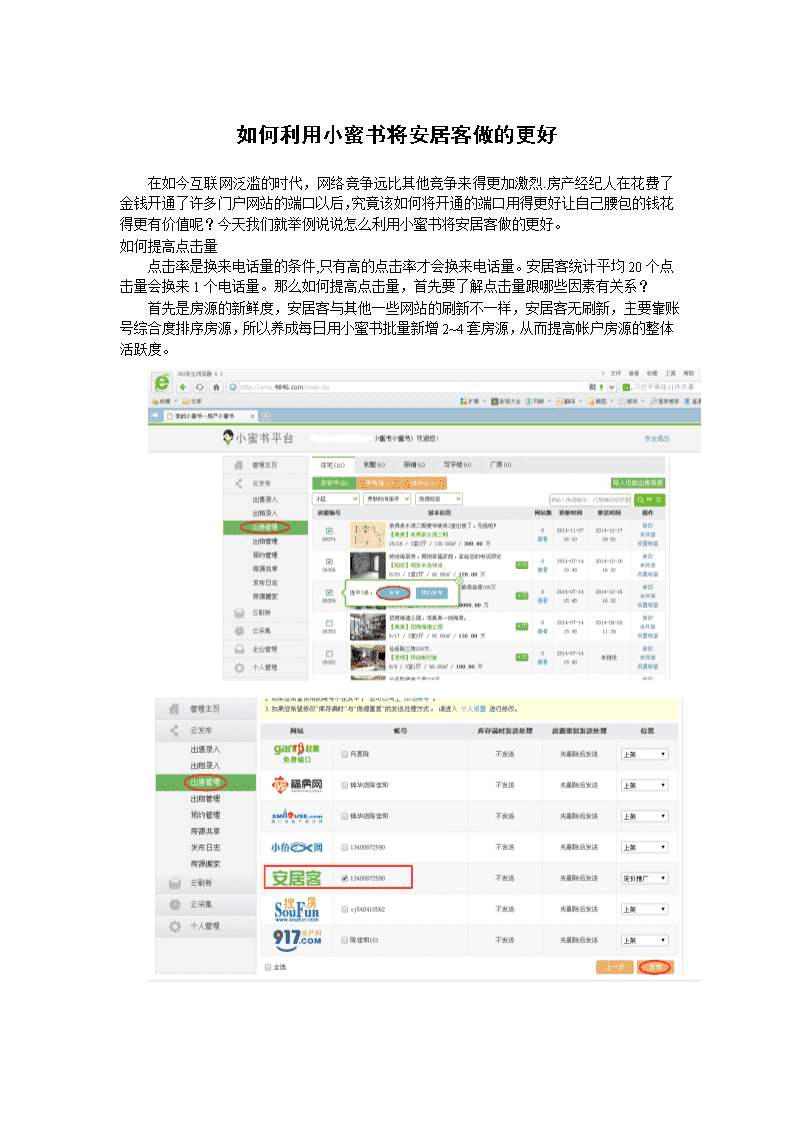Click the 360 browser logo icon
Image resolution: width=794 pixels, height=1123 pixels.
[163, 383]
